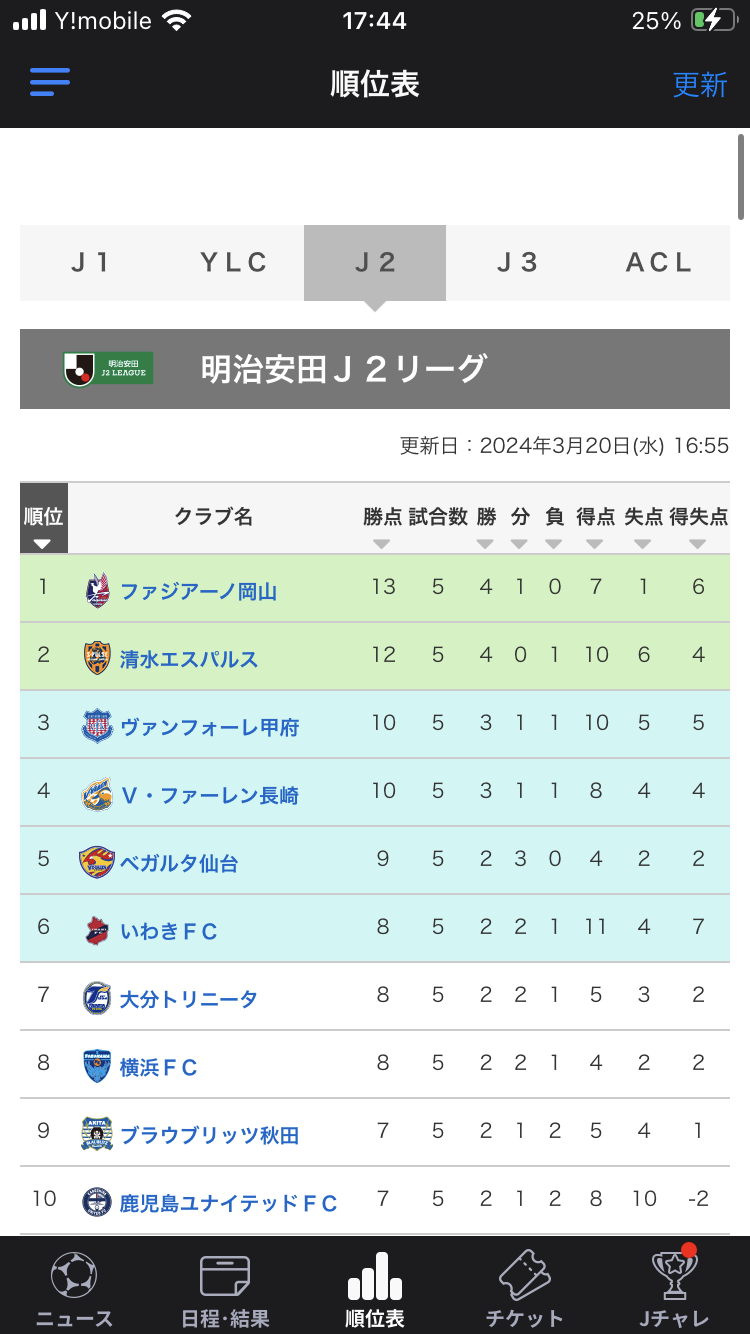750x1334 pixels.
Task: Click the vertical scrollbar on right
Action: pos(741,176)
